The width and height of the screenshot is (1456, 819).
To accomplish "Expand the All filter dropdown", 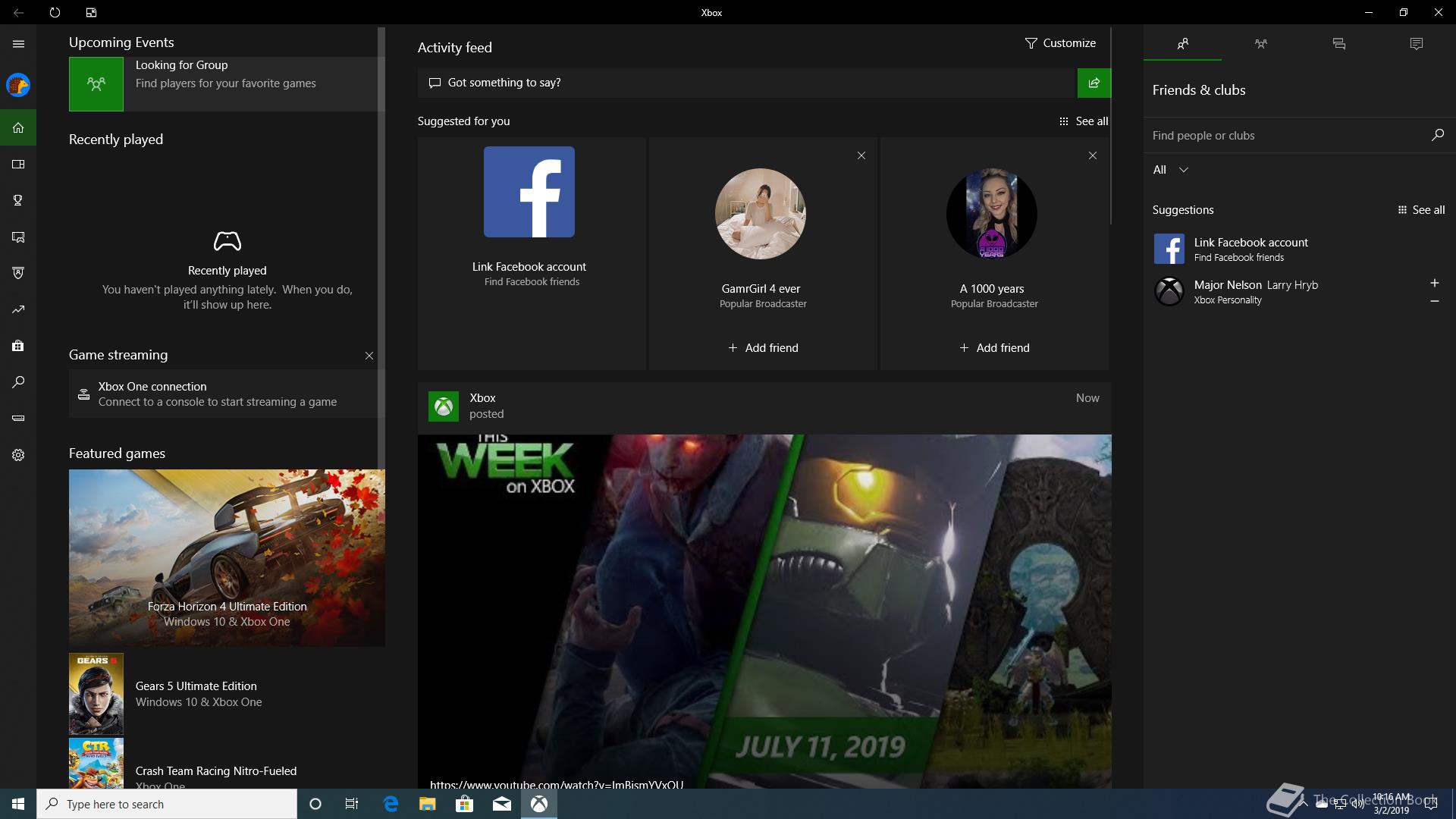I will click(1170, 170).
